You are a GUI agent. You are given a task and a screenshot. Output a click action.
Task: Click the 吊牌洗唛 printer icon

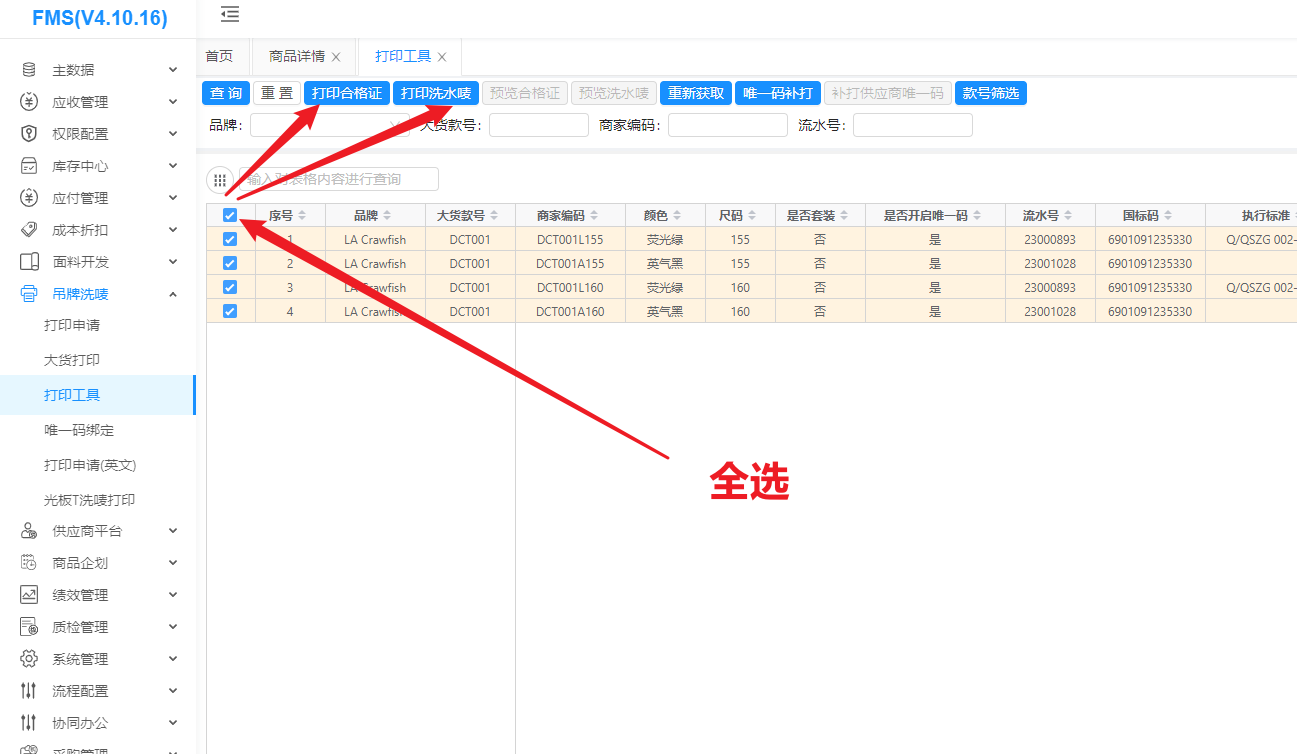pos(29,294)
